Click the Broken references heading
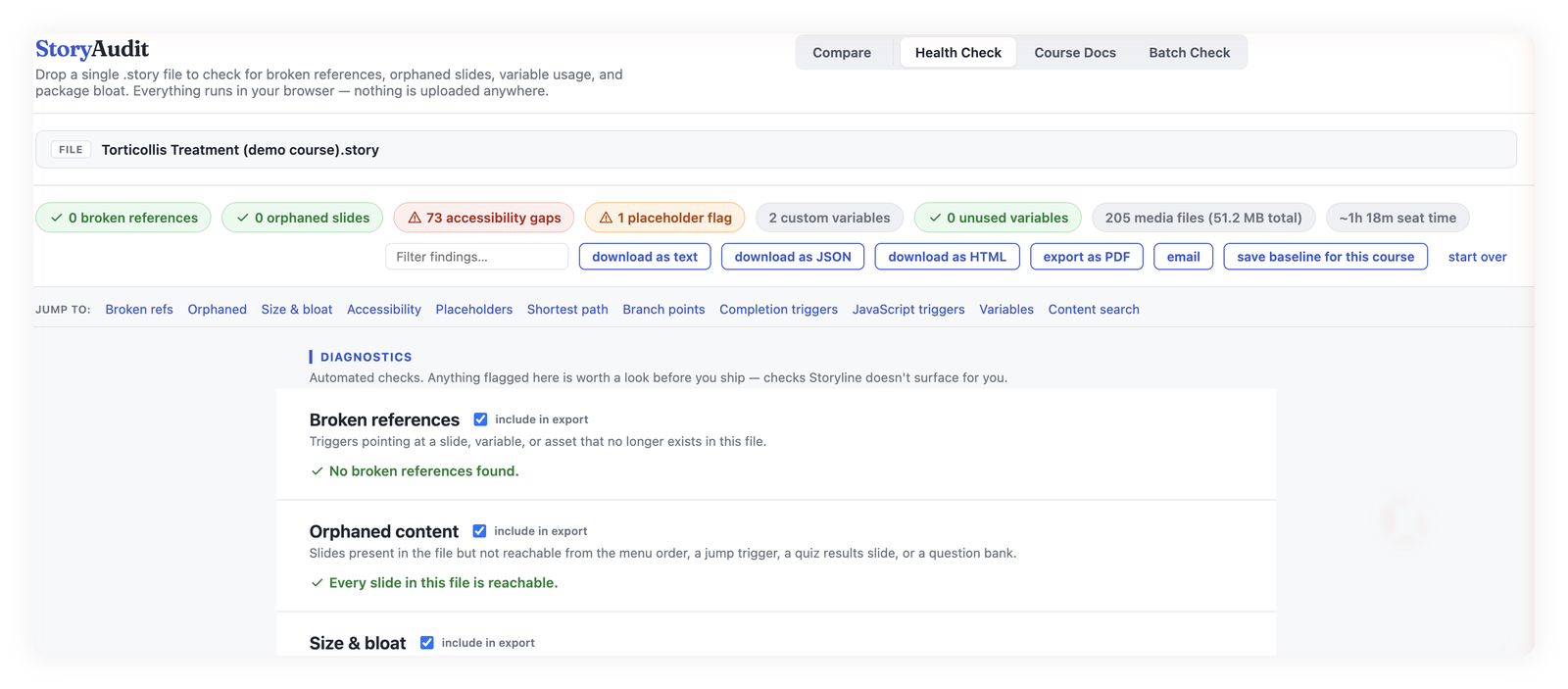Screen dimensions: 1568x689 [384, 419]
